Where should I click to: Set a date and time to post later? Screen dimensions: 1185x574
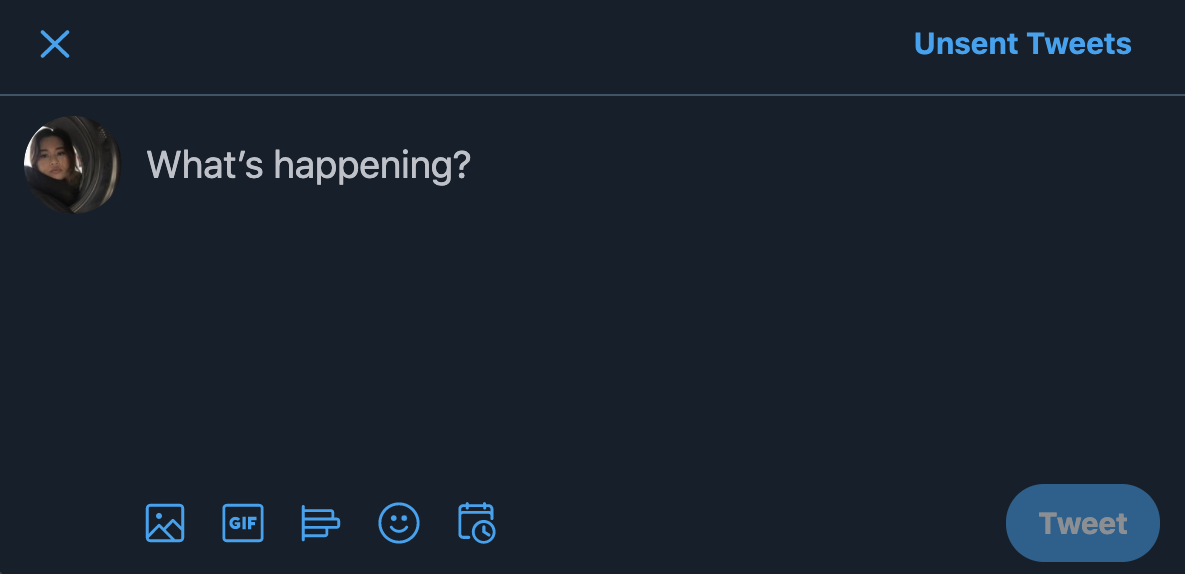477,523
